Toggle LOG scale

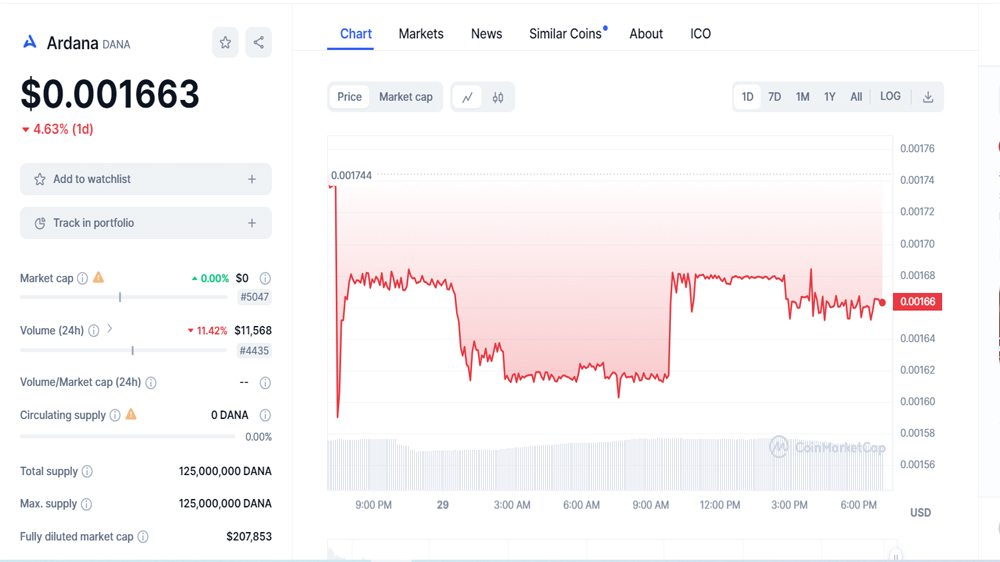pyautogui.click(x=890, y=96)
